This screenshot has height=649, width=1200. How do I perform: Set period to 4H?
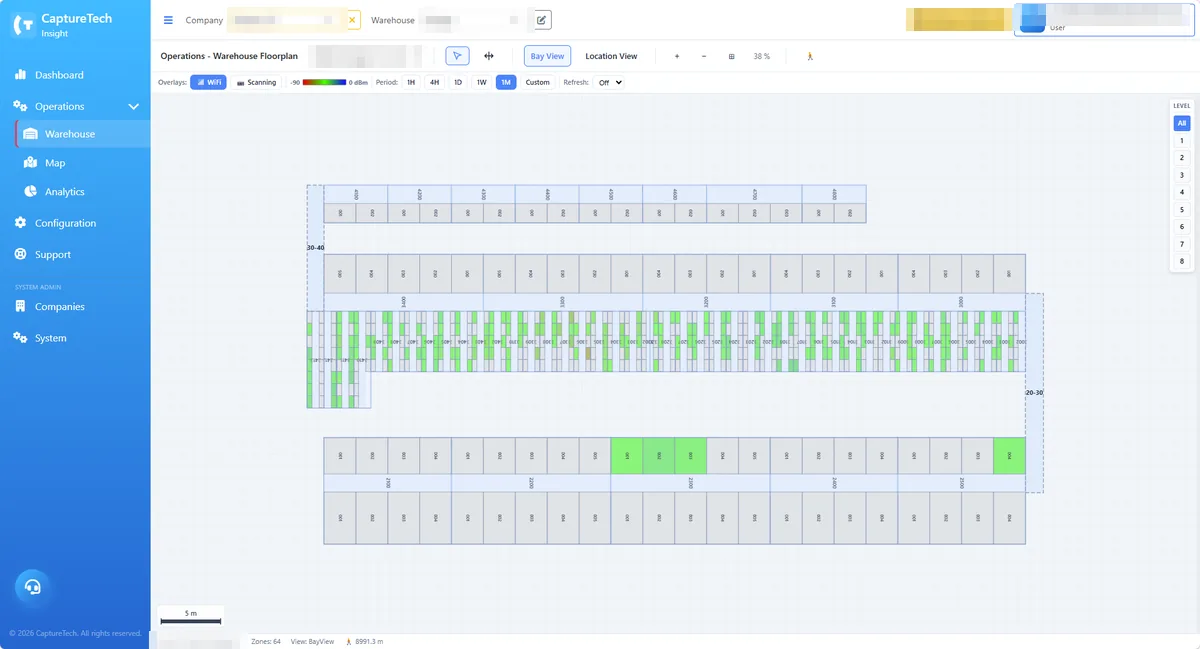click(x=434, y=82)
